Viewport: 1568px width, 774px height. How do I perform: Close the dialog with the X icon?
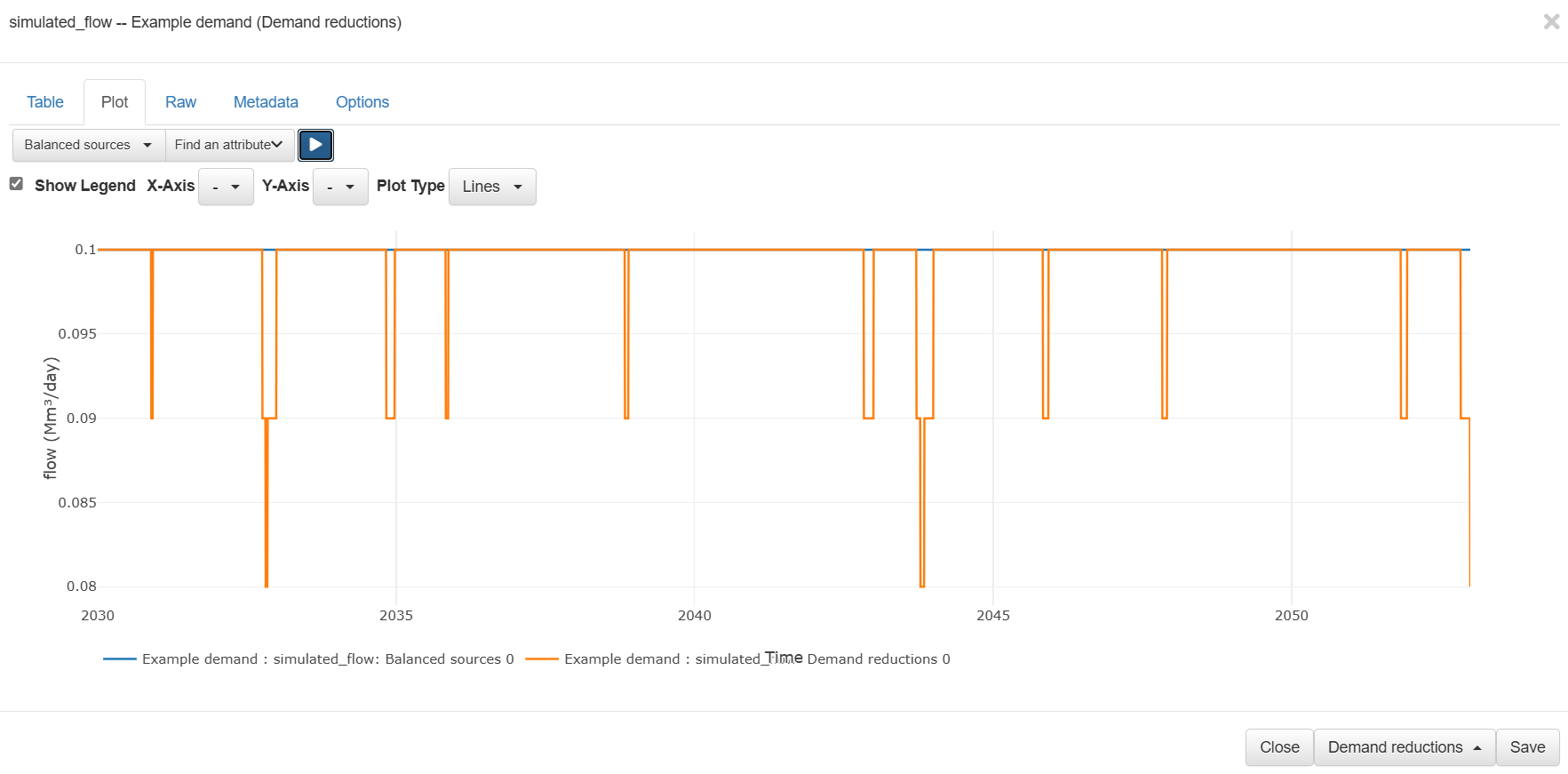coord(1551,21)
